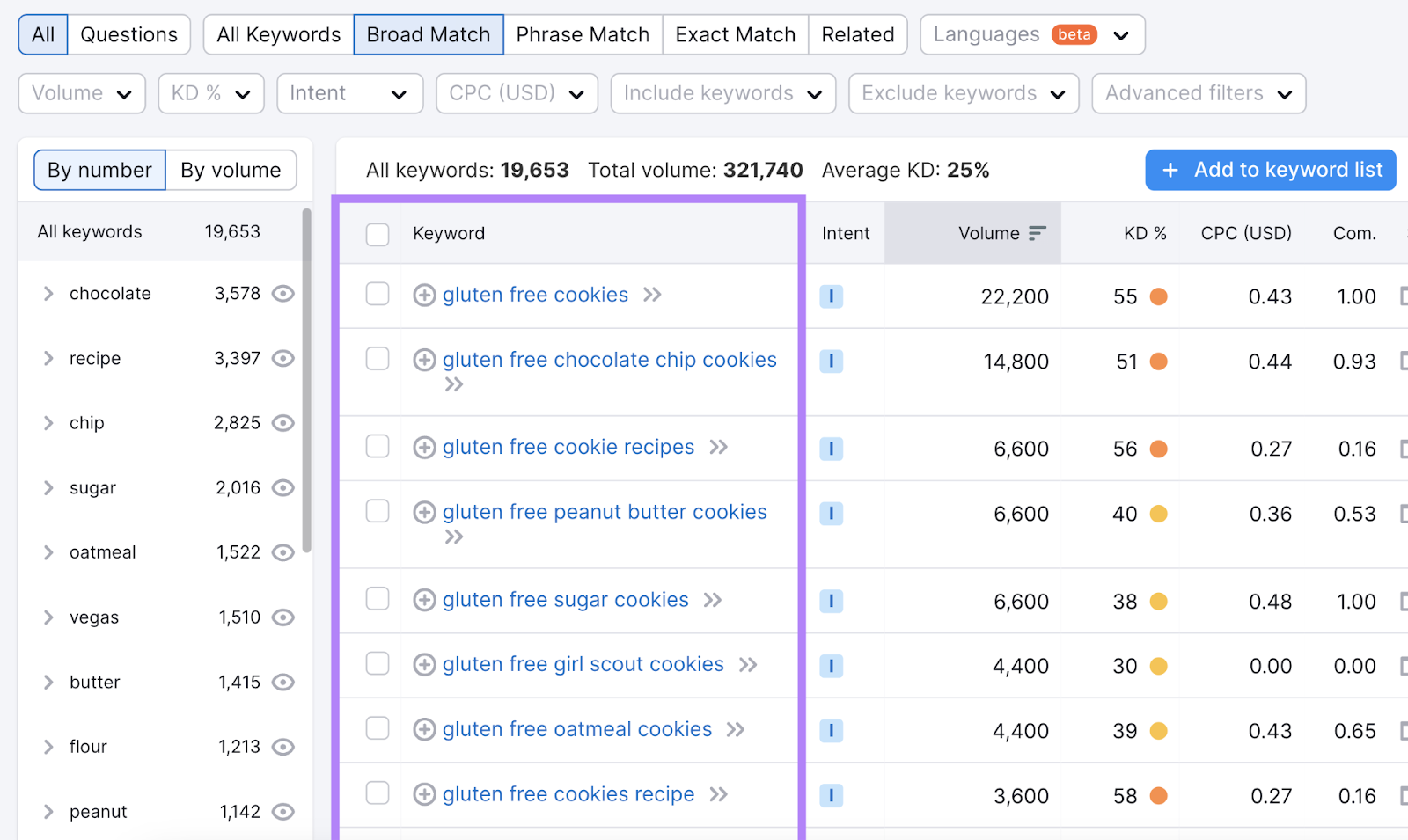Hide the 'chocolate' keyword group using its eye icon
This screenshot has width=1408, height=840.
tap(282, 294)
